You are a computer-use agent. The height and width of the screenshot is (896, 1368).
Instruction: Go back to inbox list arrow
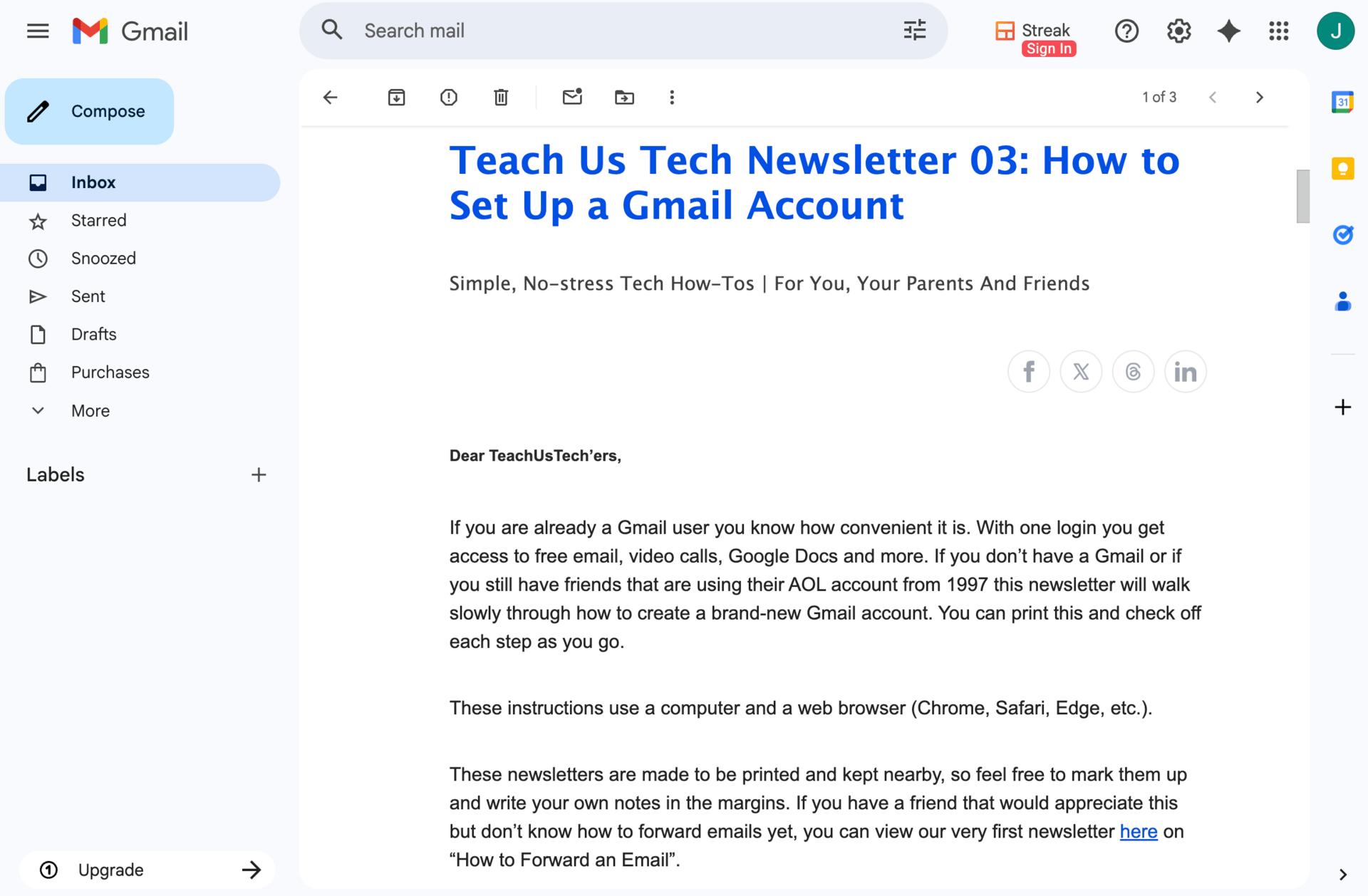click(x=330, y=98)
